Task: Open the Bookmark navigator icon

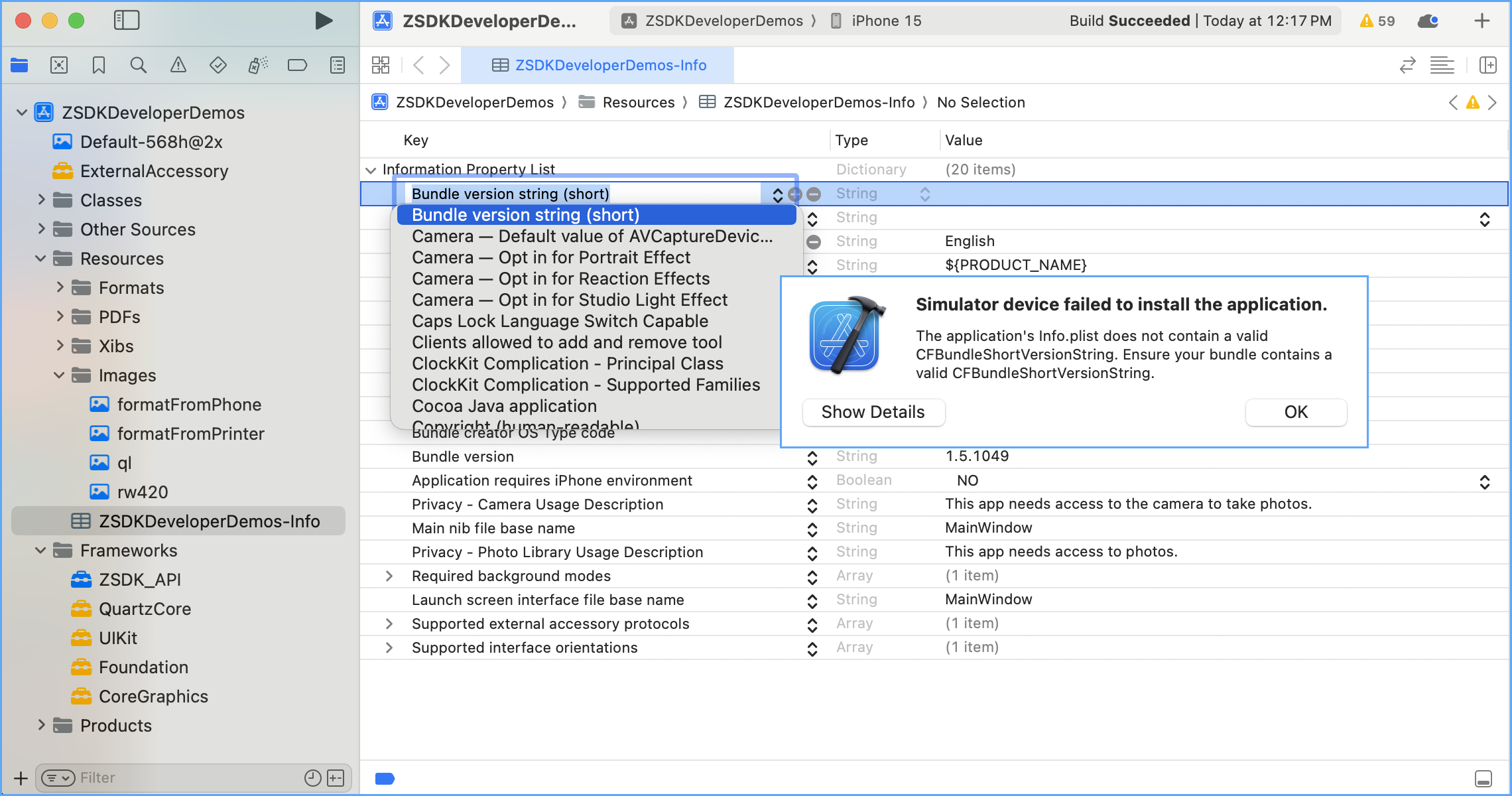Action: 99,65
